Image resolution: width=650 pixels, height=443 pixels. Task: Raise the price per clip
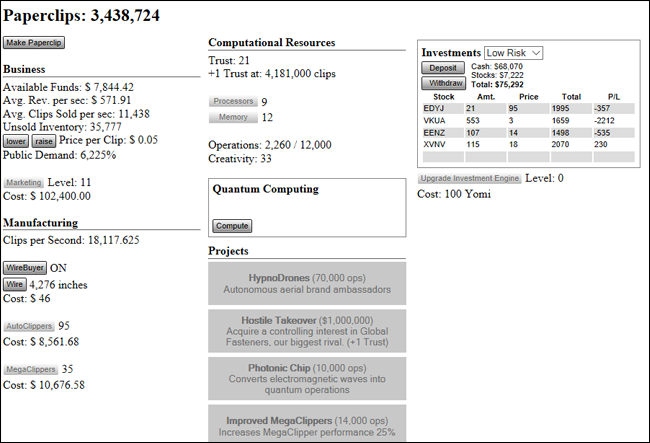coord(44,141)
